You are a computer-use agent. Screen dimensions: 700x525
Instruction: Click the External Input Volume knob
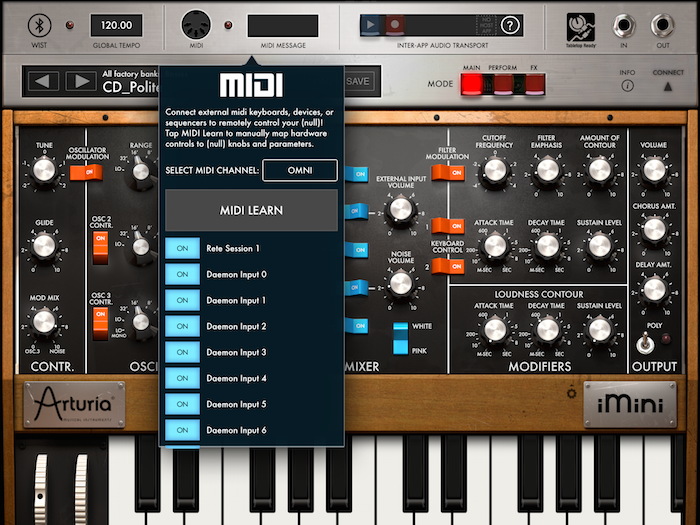coord(400,210)
